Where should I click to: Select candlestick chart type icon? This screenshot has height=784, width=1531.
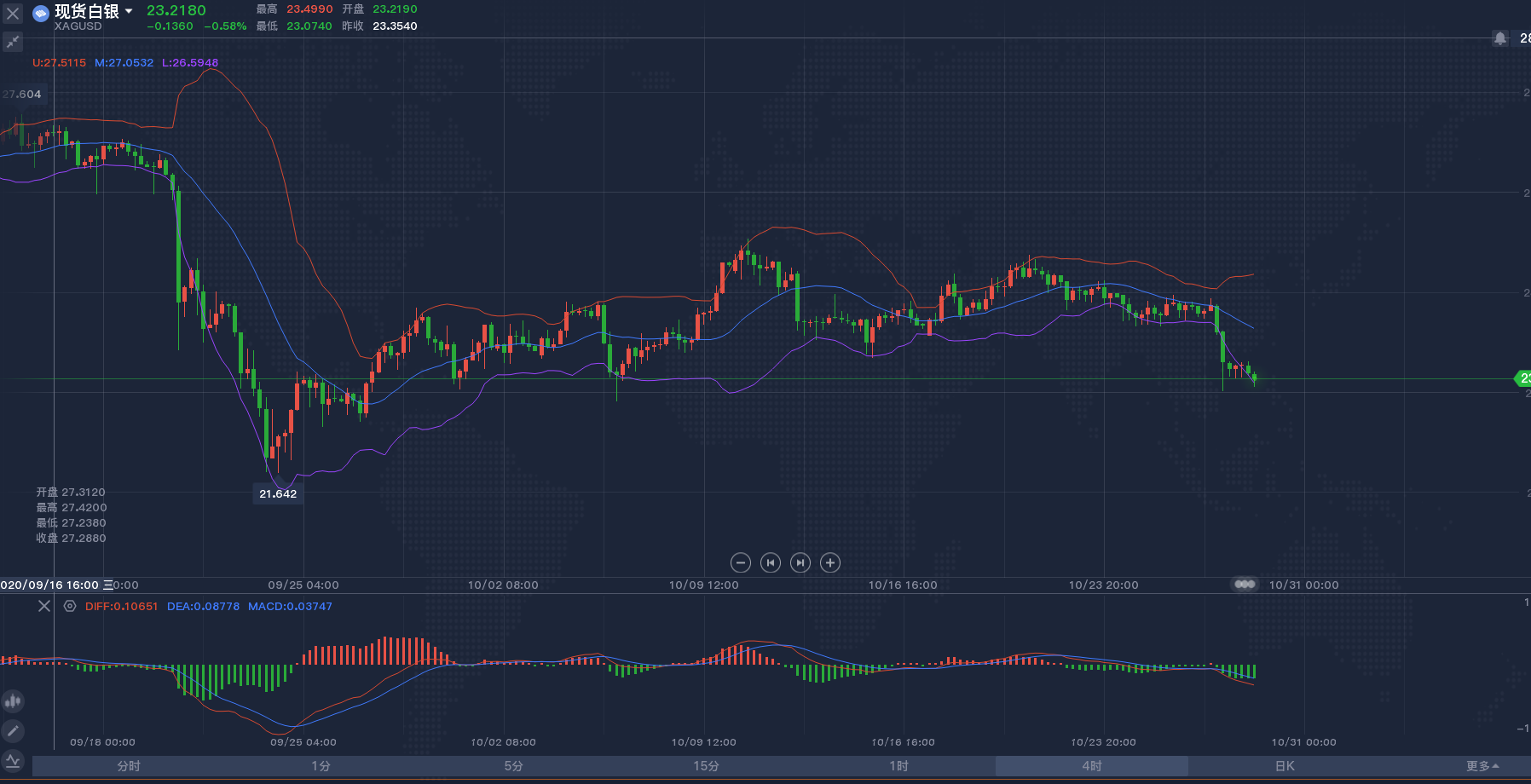[x=13, y=701]
